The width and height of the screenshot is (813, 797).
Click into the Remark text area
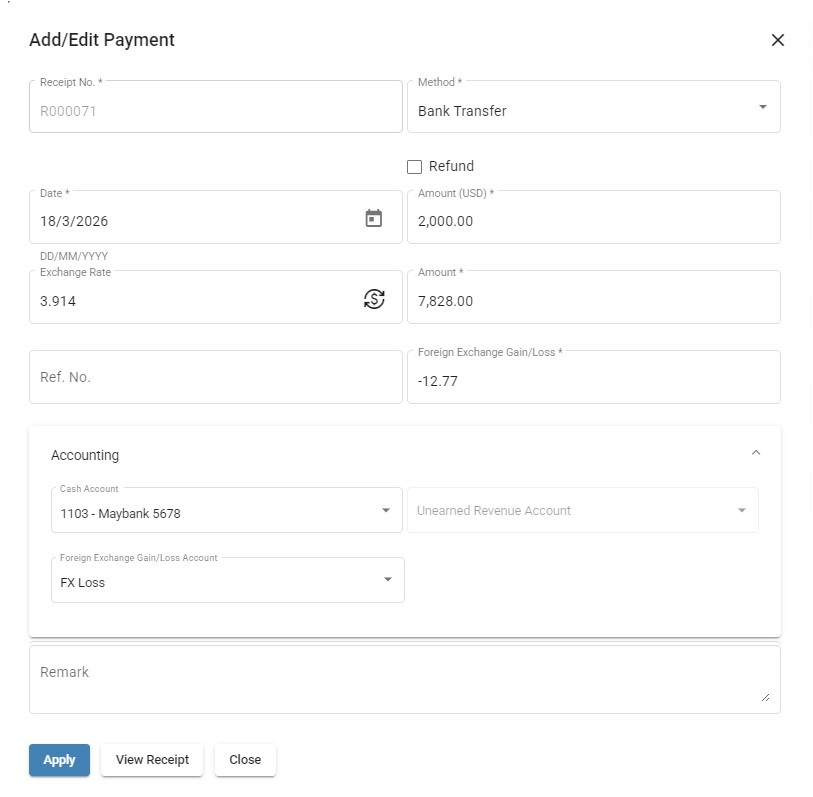(404, 679)
